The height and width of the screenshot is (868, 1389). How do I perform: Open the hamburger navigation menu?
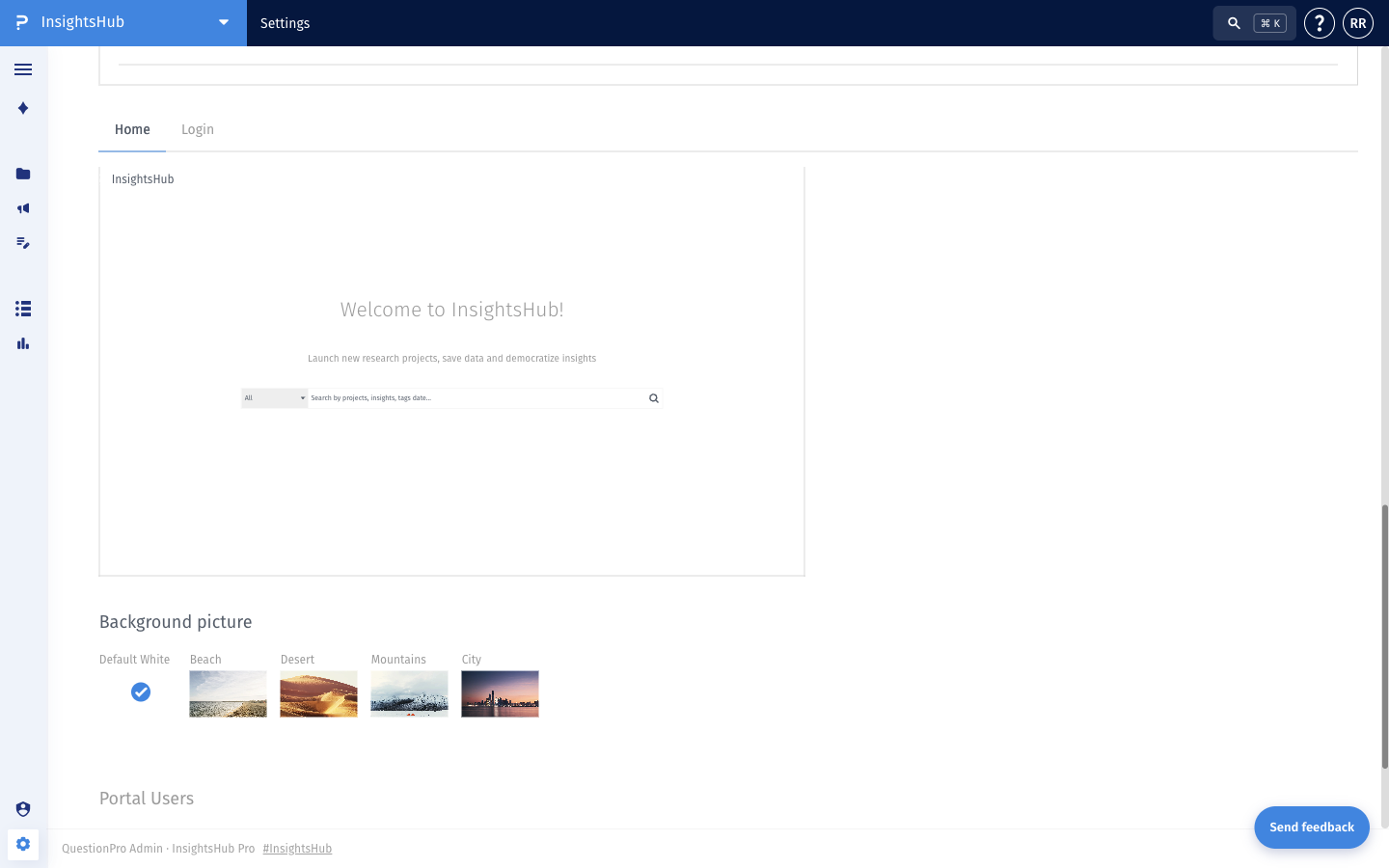(23, 69)
